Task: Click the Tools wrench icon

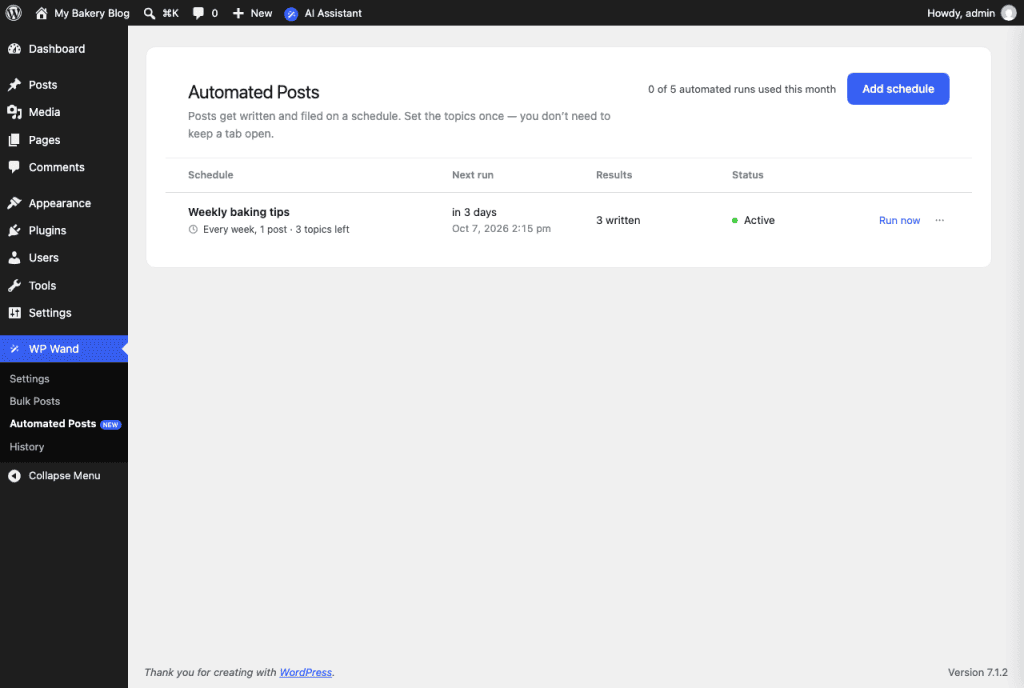Action: coord(14,285)
